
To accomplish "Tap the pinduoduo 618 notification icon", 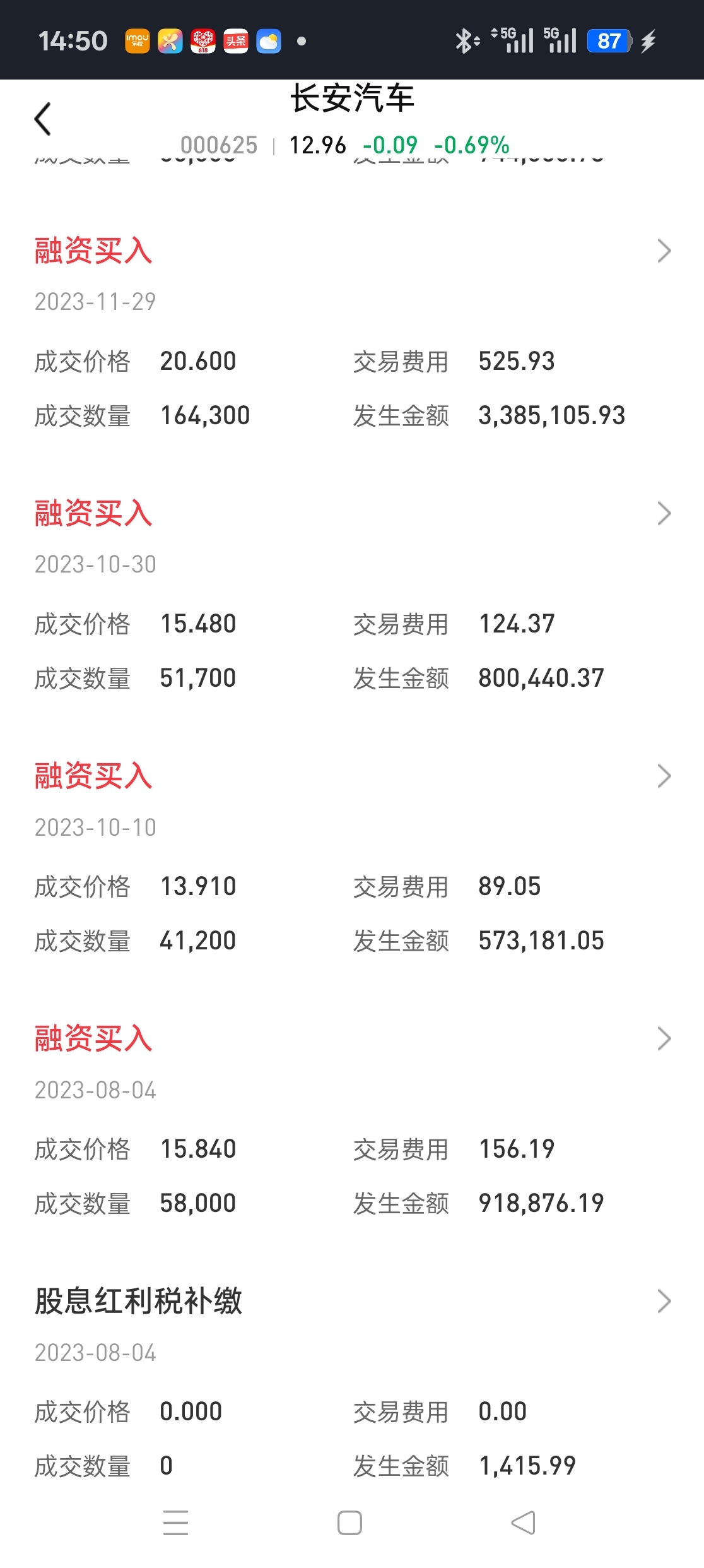I will [x=203, y=41].
